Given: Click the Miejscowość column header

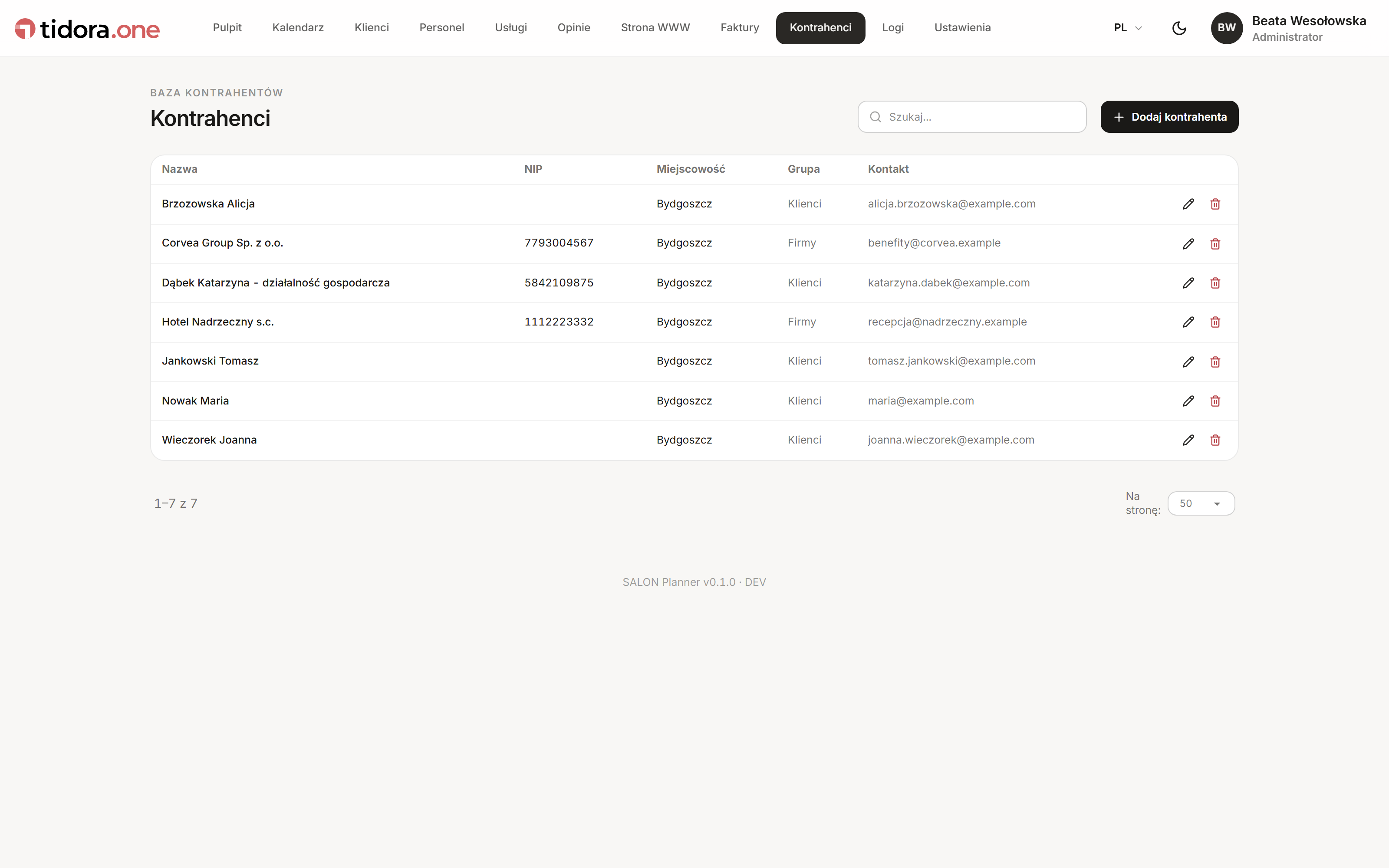Looking at the screenshot, I should (691, 169).
